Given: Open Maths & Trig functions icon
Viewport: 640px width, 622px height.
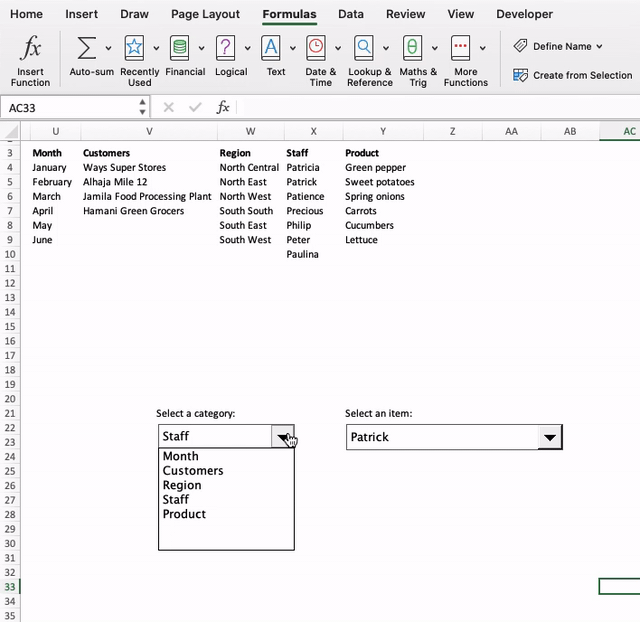Looking at the screenshot, I should 412,48.
